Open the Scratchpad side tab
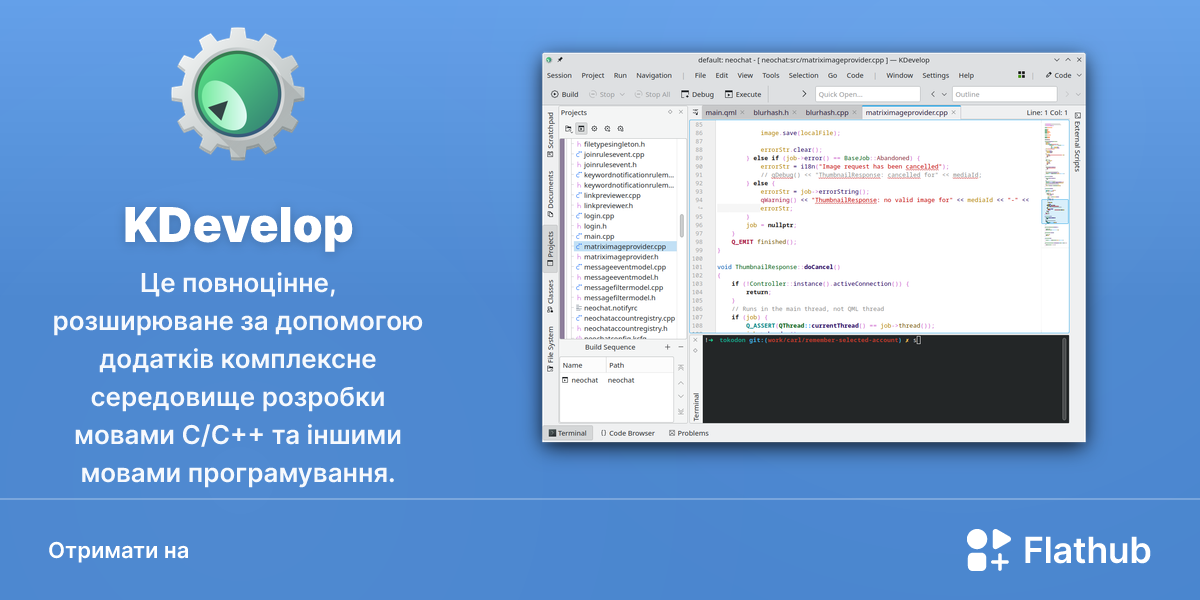The width and height of the screenshot is (1200, 600). 549,133
